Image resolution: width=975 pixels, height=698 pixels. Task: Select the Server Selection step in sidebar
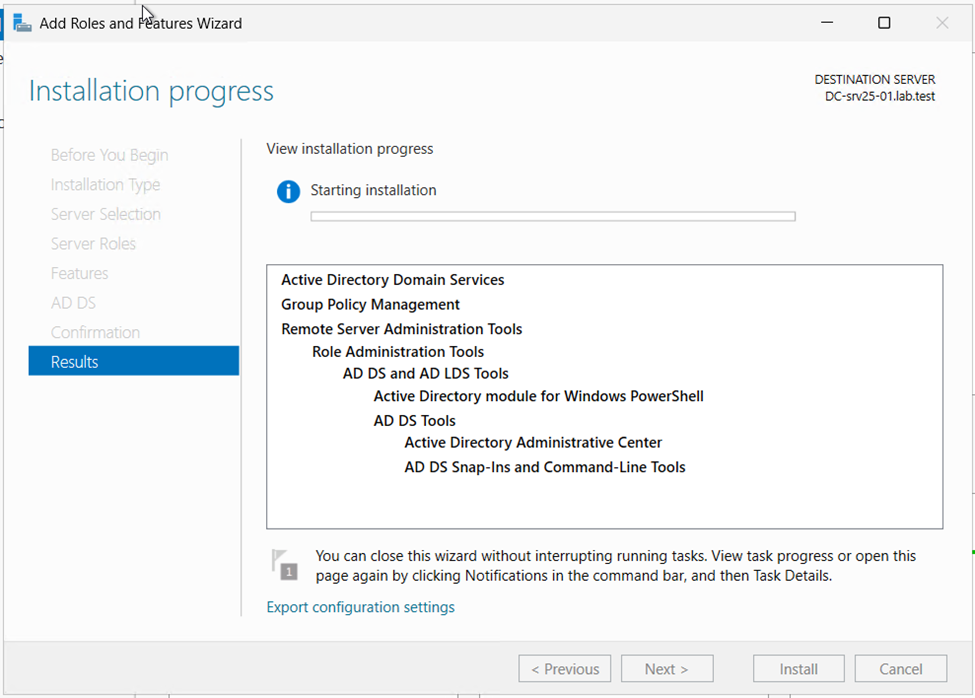pyautogui.click(x=106, y=214)
